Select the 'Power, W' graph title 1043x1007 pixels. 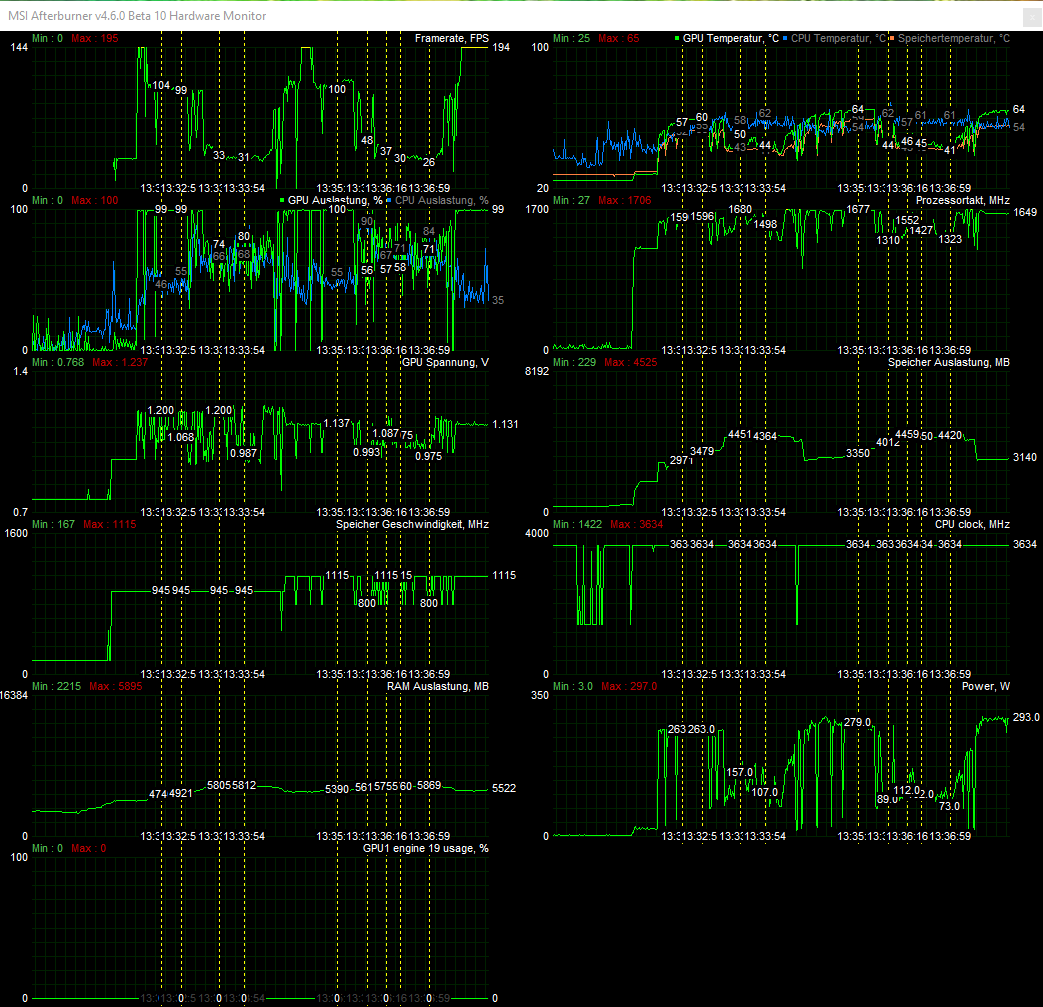coord(985,686)
